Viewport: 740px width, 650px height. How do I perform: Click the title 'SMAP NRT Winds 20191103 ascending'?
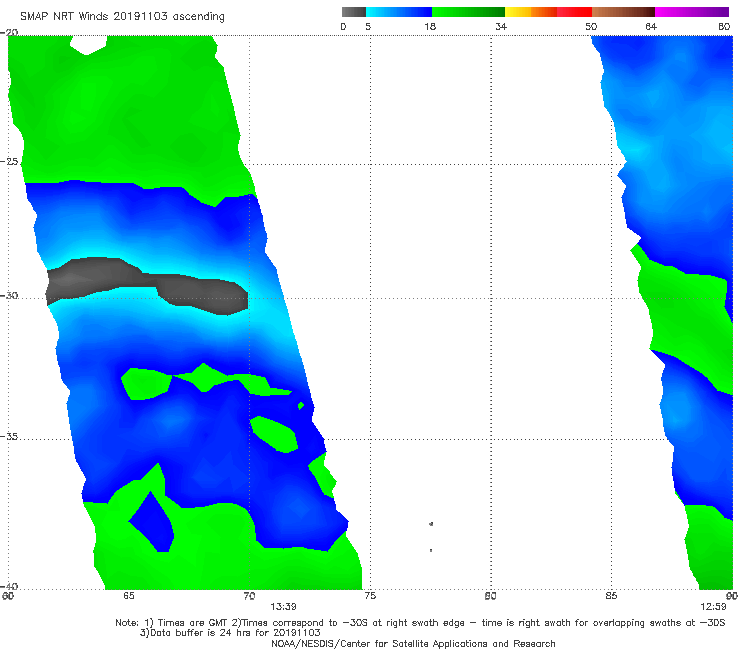(122, 16)
